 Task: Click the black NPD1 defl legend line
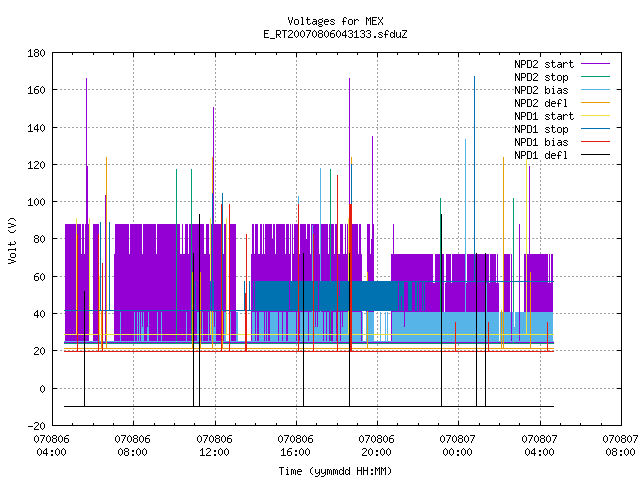coord(595,155)
